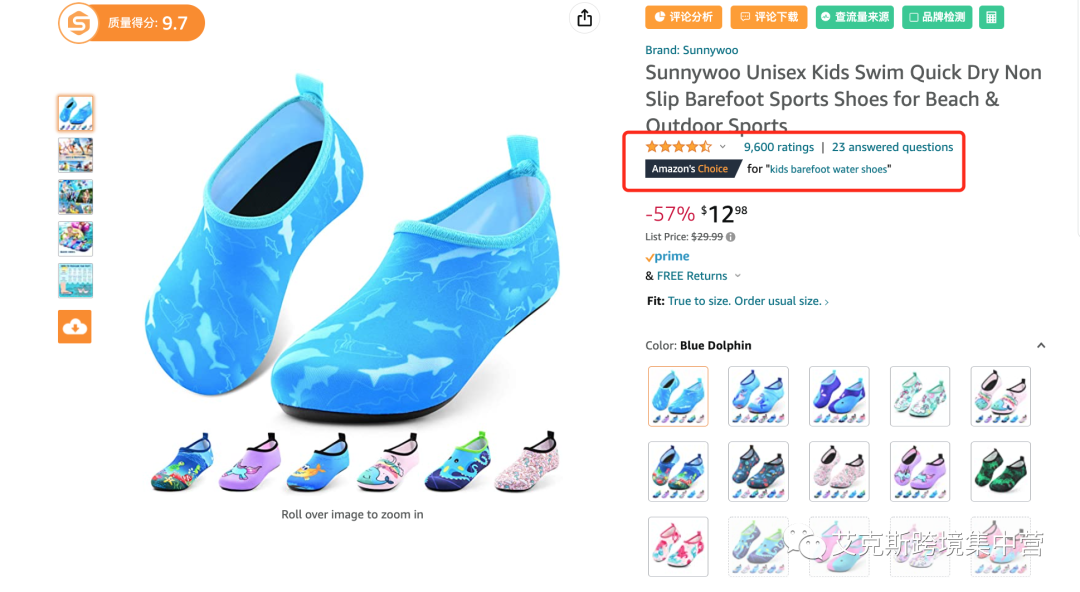
Task: Open the 9,600 ratings link
Action: [778, 147]
